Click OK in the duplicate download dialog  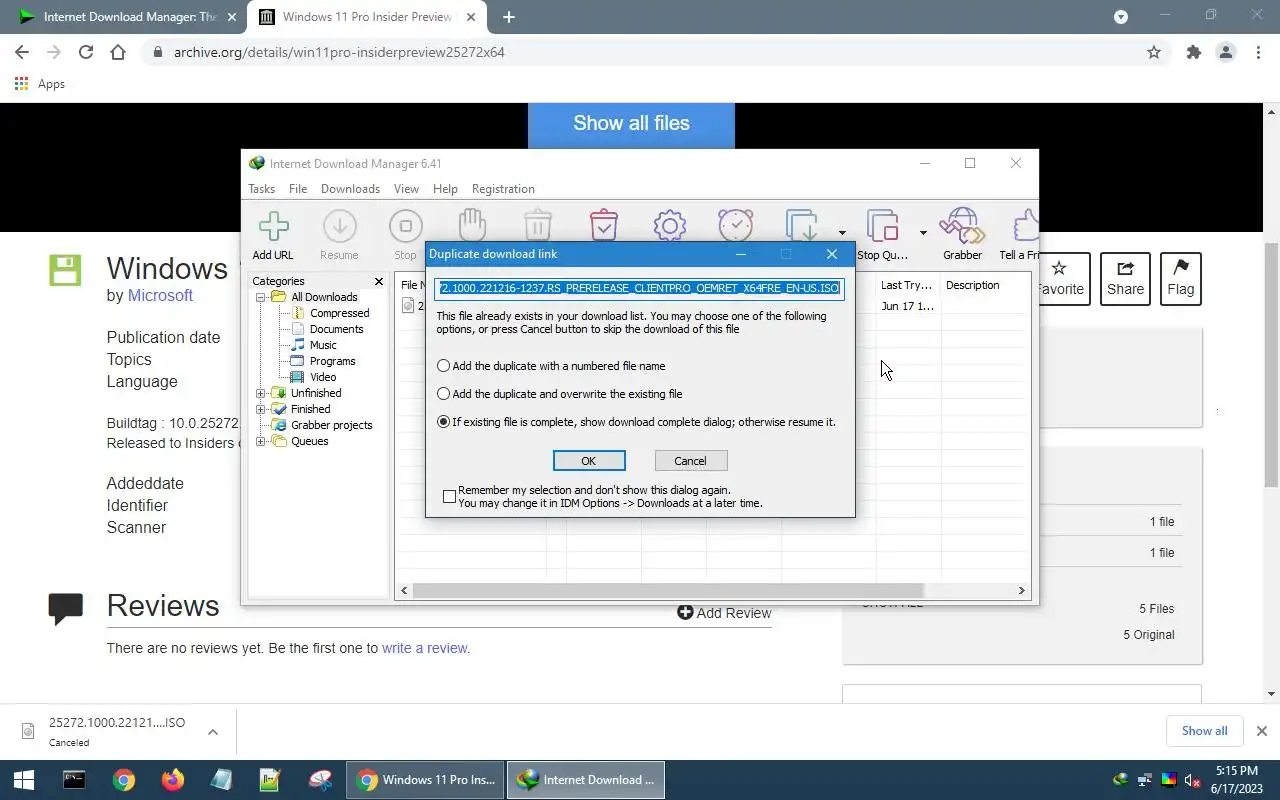pyautogui.click(x=589, y=461)
